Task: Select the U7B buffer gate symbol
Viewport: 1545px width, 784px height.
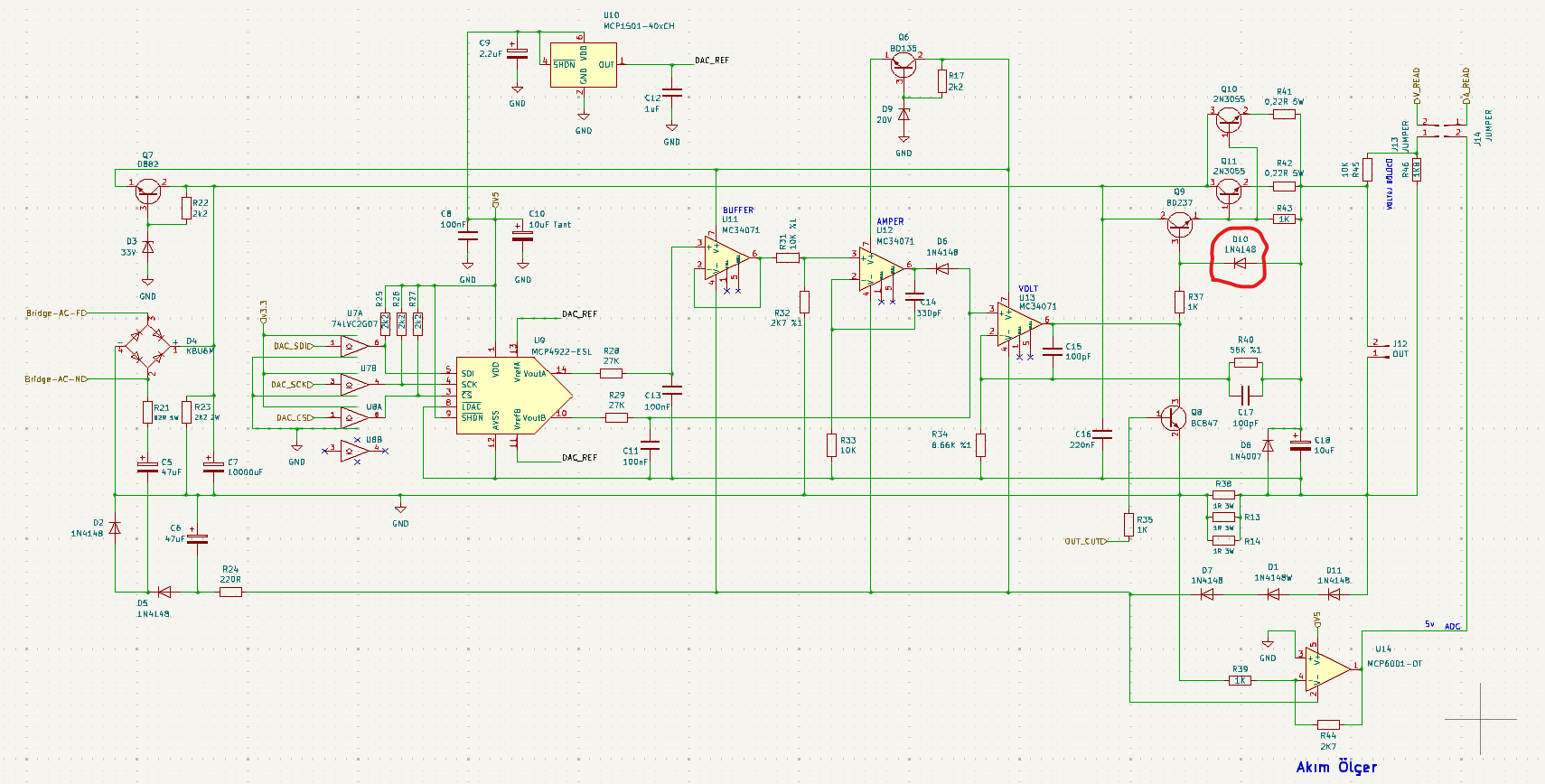Action: (x=354, y=384)
